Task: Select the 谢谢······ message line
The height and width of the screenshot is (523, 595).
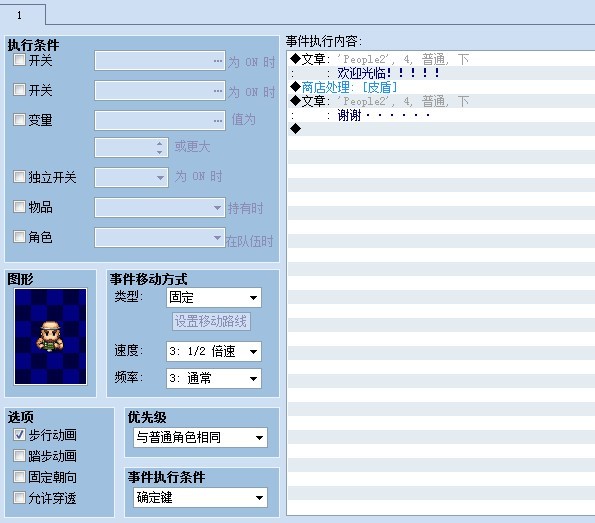Action: 441,115
